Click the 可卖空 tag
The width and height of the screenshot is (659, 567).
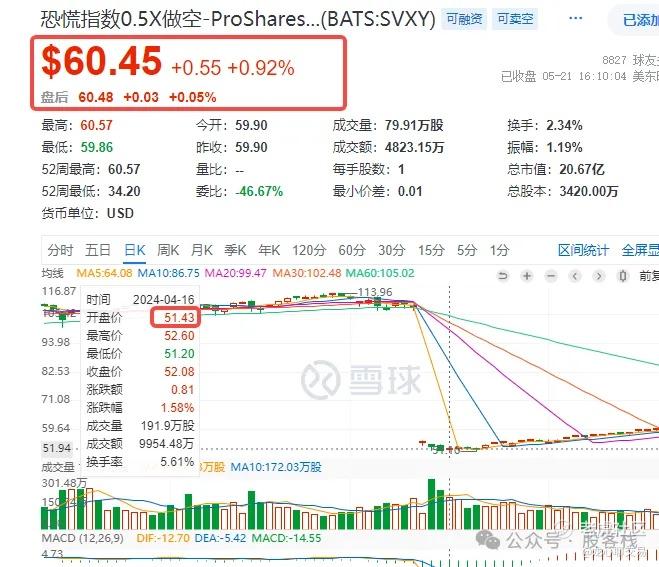(x=515, y=19)
